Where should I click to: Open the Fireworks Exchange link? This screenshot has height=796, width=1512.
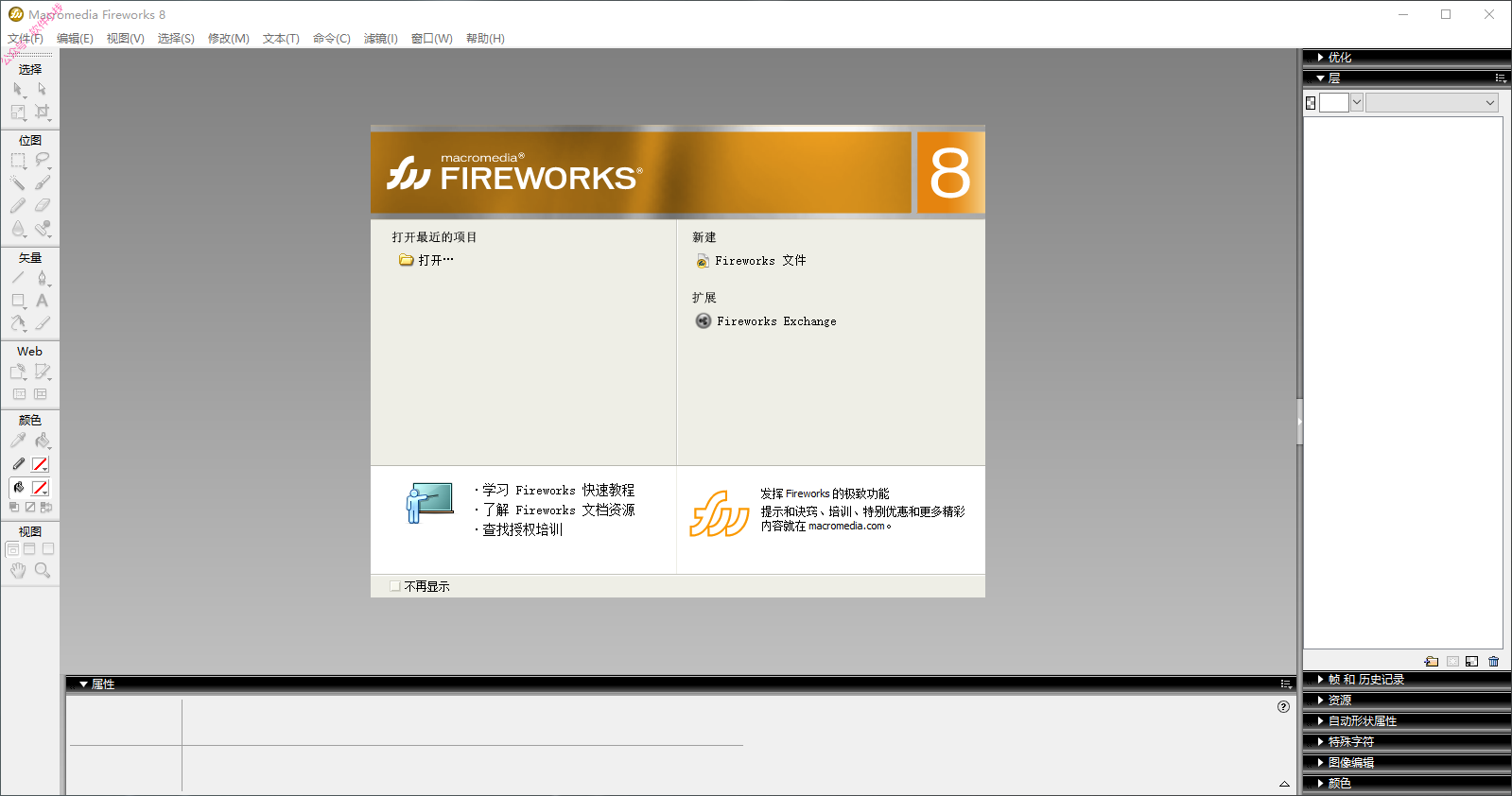[x=766, y=321]
